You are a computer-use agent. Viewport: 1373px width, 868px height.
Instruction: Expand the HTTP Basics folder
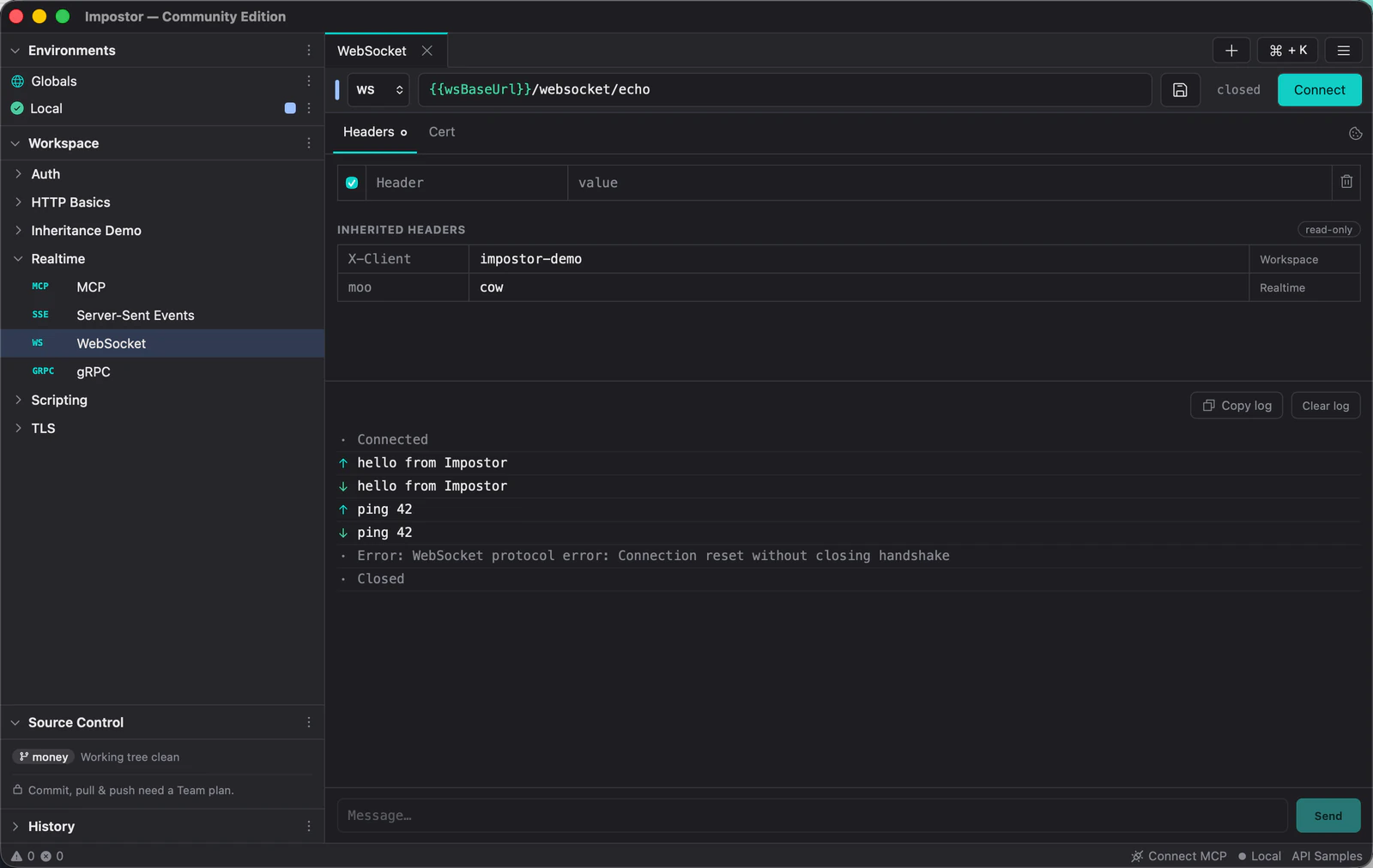click(18, 202)
